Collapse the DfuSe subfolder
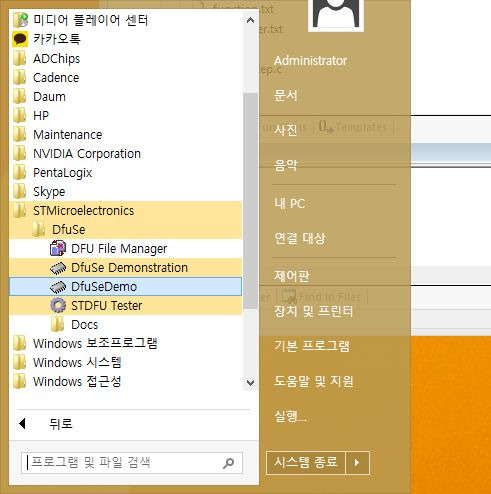 click(125, 229)
